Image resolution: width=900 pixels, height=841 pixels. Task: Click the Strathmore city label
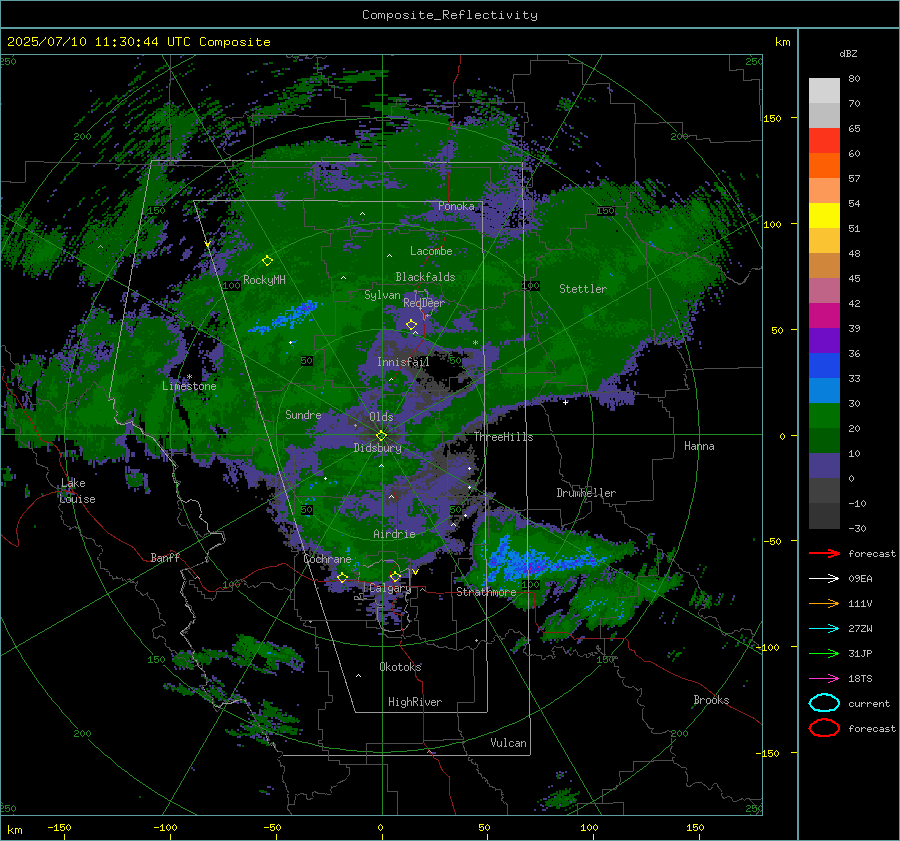(486, 592)
